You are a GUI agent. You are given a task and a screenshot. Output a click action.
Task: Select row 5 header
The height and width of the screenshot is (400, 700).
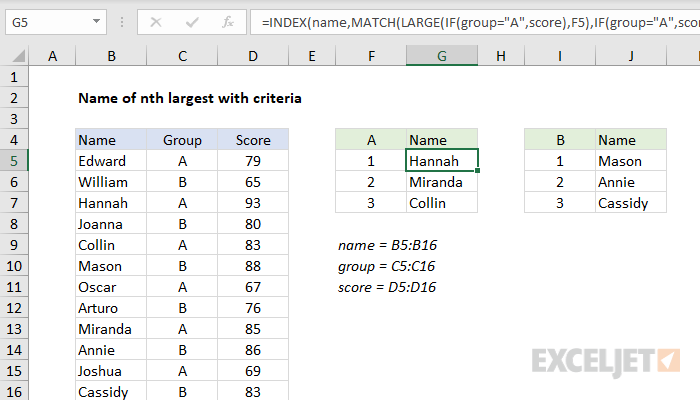pyautogui.click(x=14, y=161)
